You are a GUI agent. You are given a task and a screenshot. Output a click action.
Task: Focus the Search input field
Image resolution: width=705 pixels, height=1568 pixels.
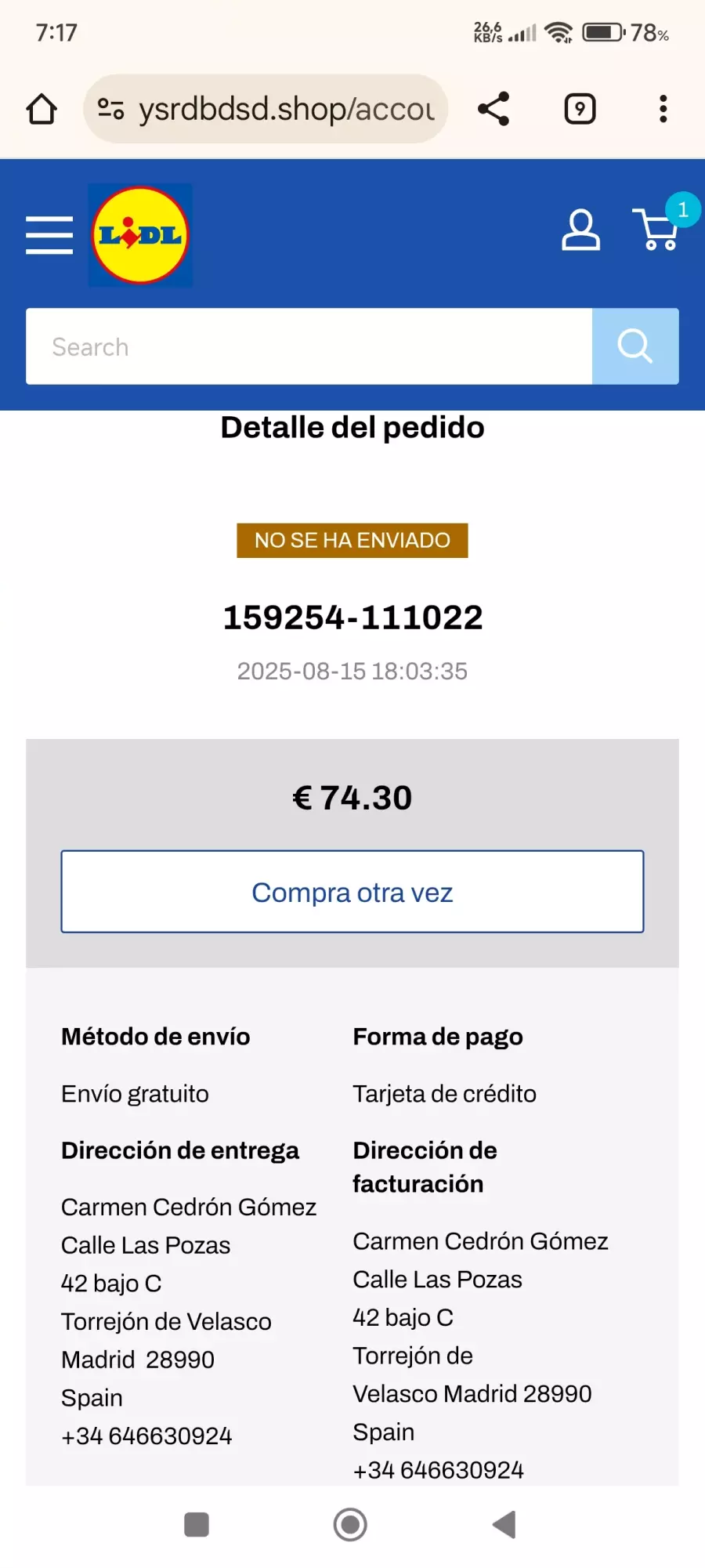(x=309, y=346)
